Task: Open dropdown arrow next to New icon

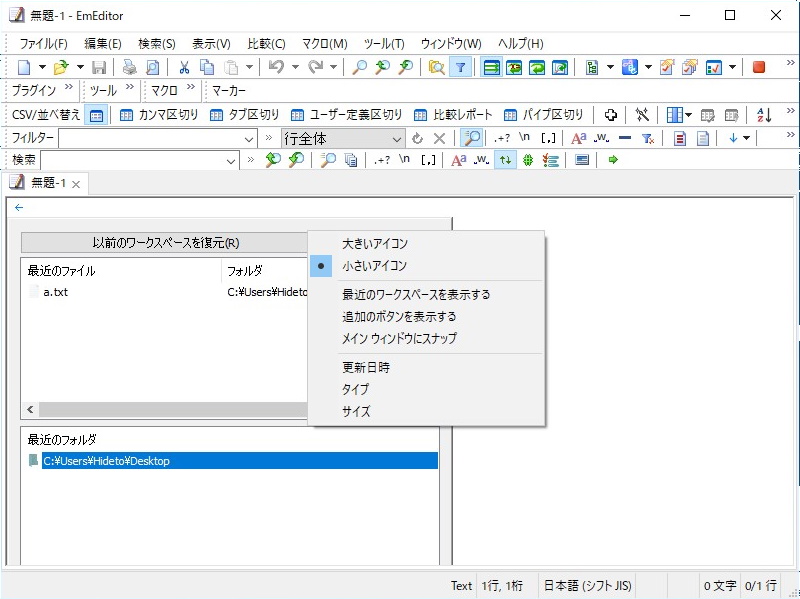Action: tap(42, 67)
